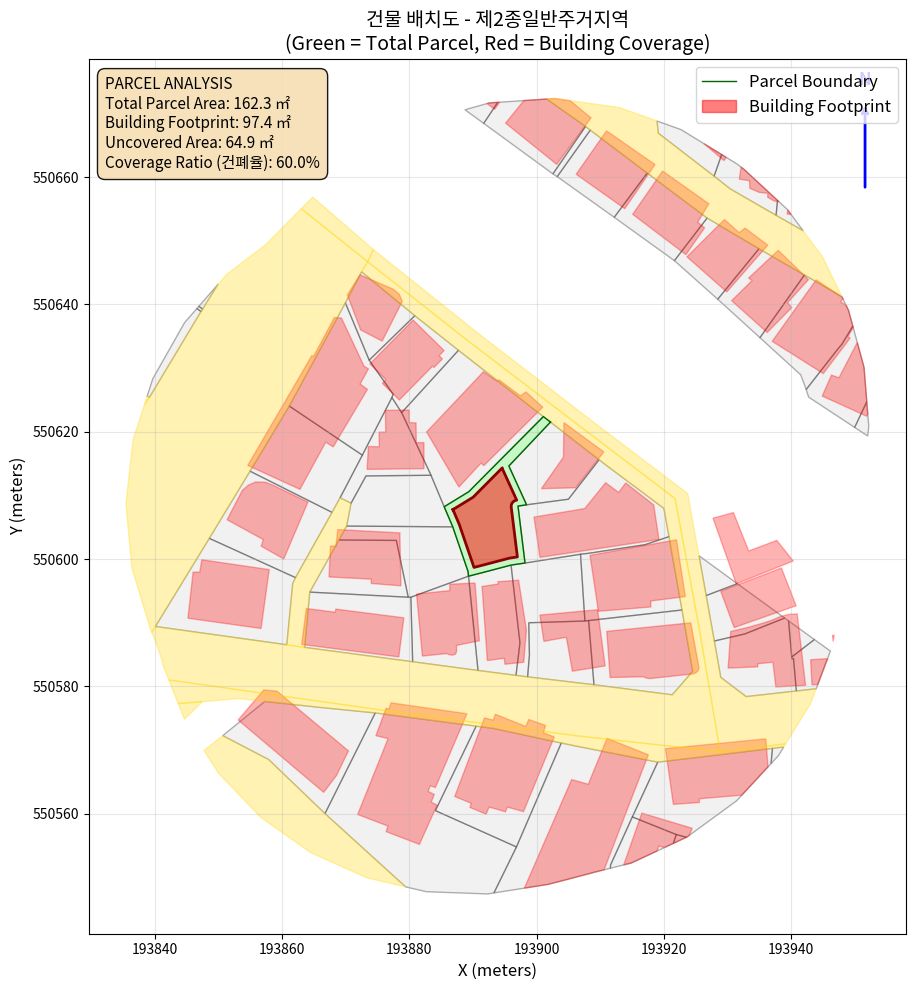Image resolution: width=915 pixels, height=990 pixels.
Task: Click the PARCEL ANALYSIS heading in info box
Action: click(168, 83)
